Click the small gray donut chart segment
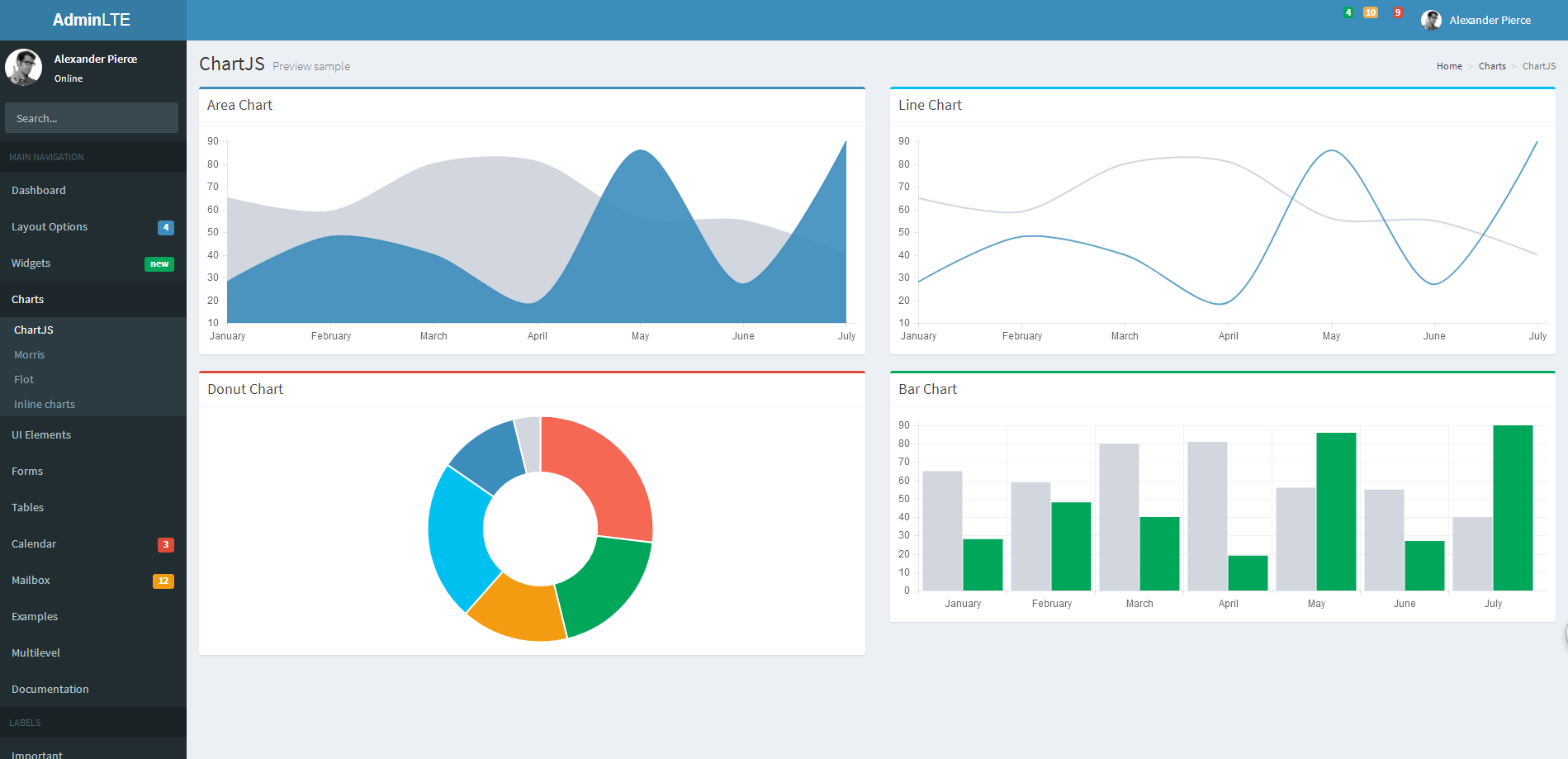The width and height of the screenshot is (1568, 759). coord(529,444)
